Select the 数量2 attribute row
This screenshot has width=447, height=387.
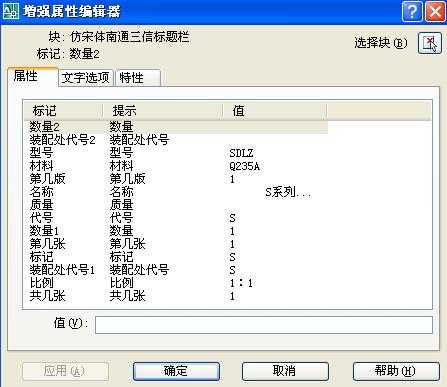tap(176, 127)
